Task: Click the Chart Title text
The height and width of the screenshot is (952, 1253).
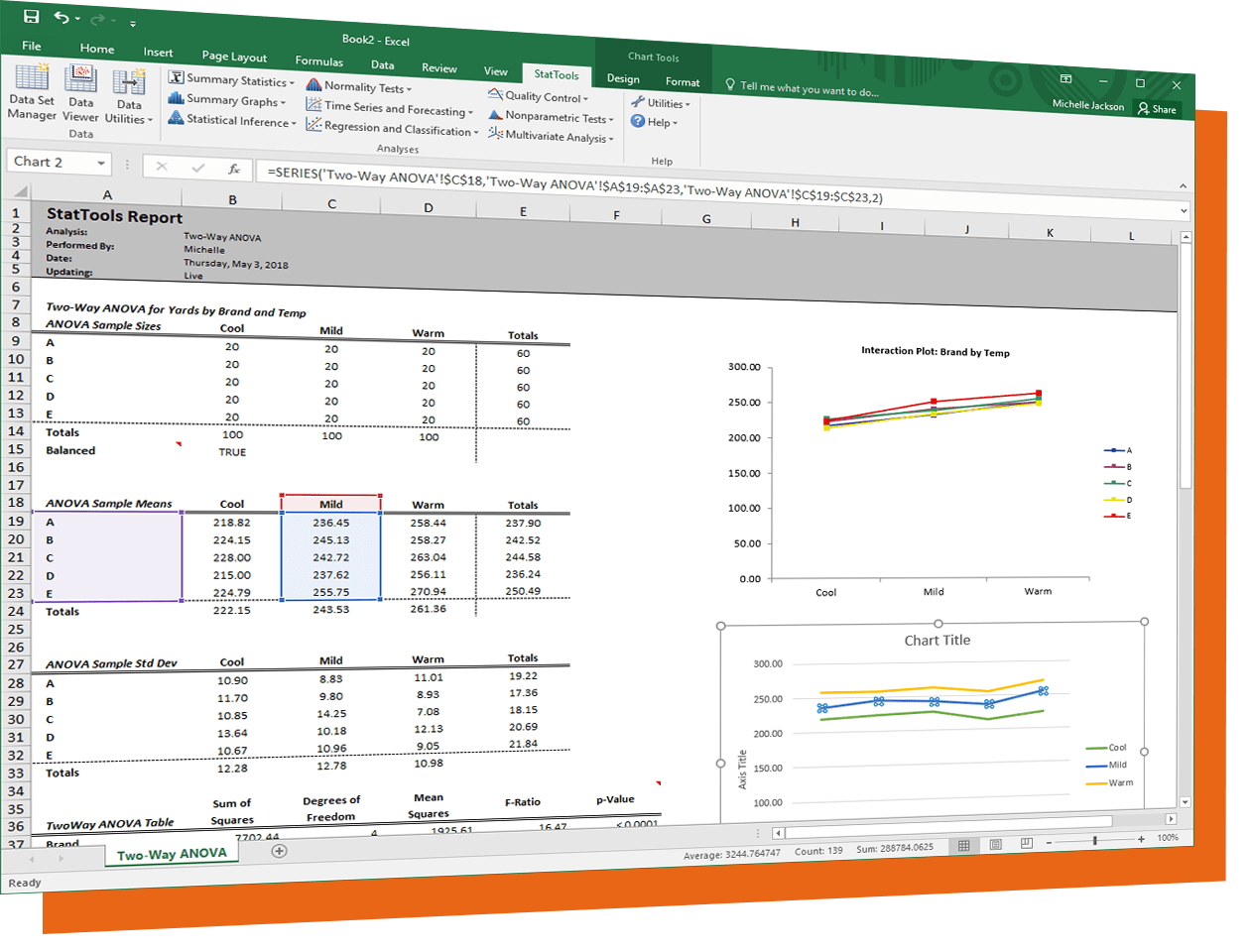Action: (x=938, y=641)
